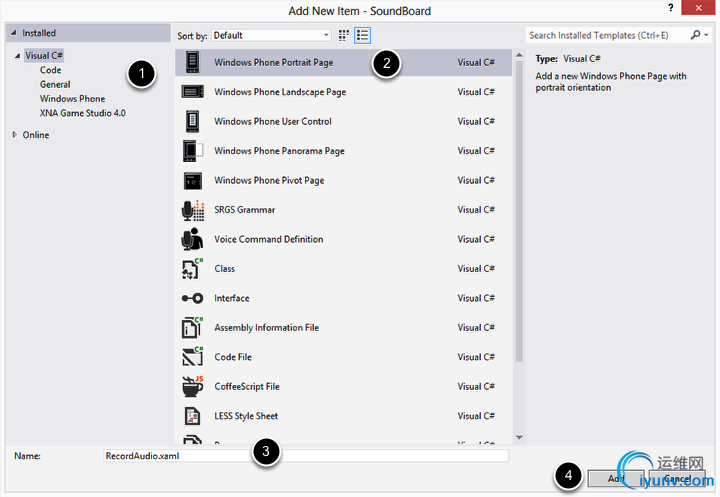Click the LESS Style Sheet icon

click(x=192, y=416)
